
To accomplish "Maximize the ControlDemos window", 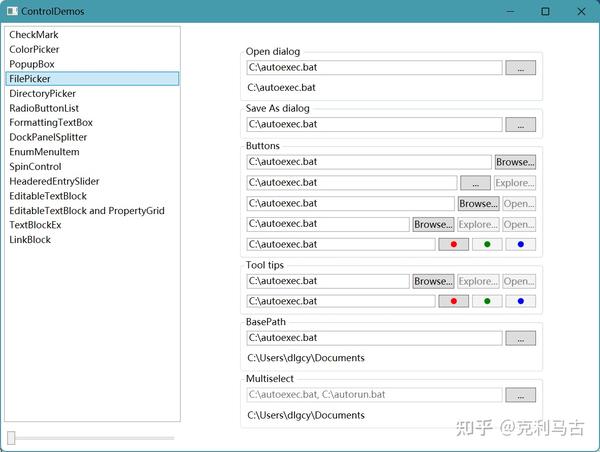I will pyautogui.click(x=545, y=11).
